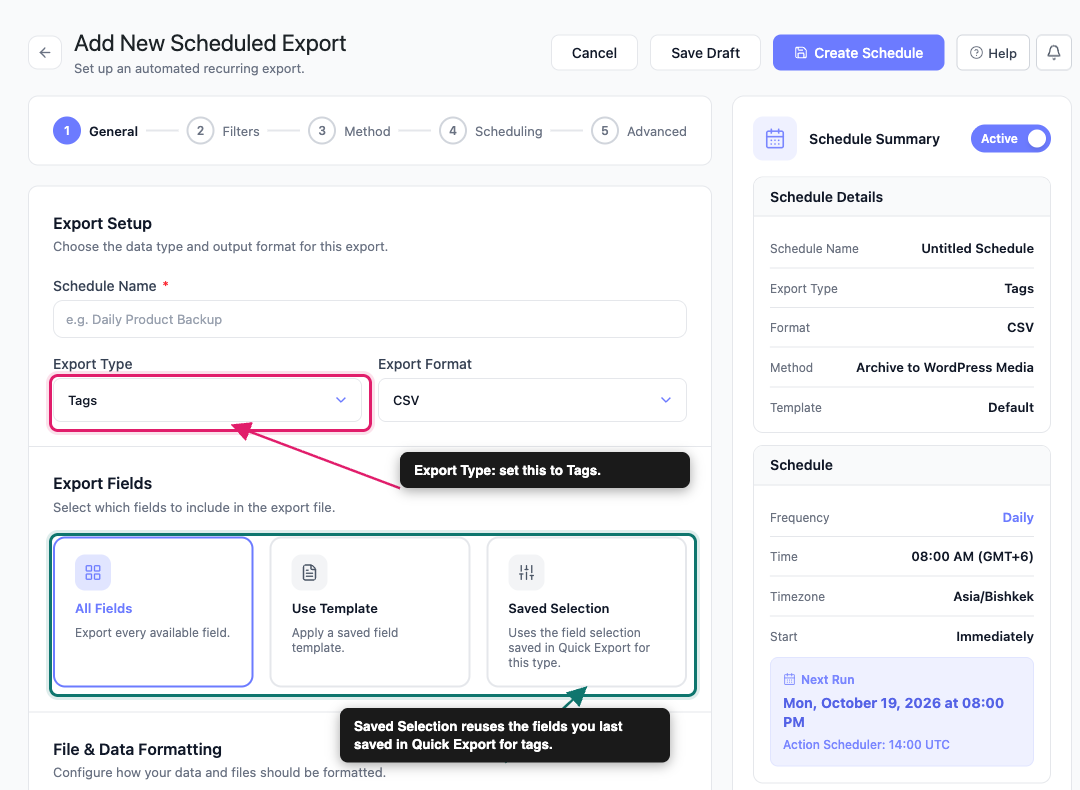The image size is (1080, 790).
Task: Click the Use Template document icon
Action: (x=309, y=572)
